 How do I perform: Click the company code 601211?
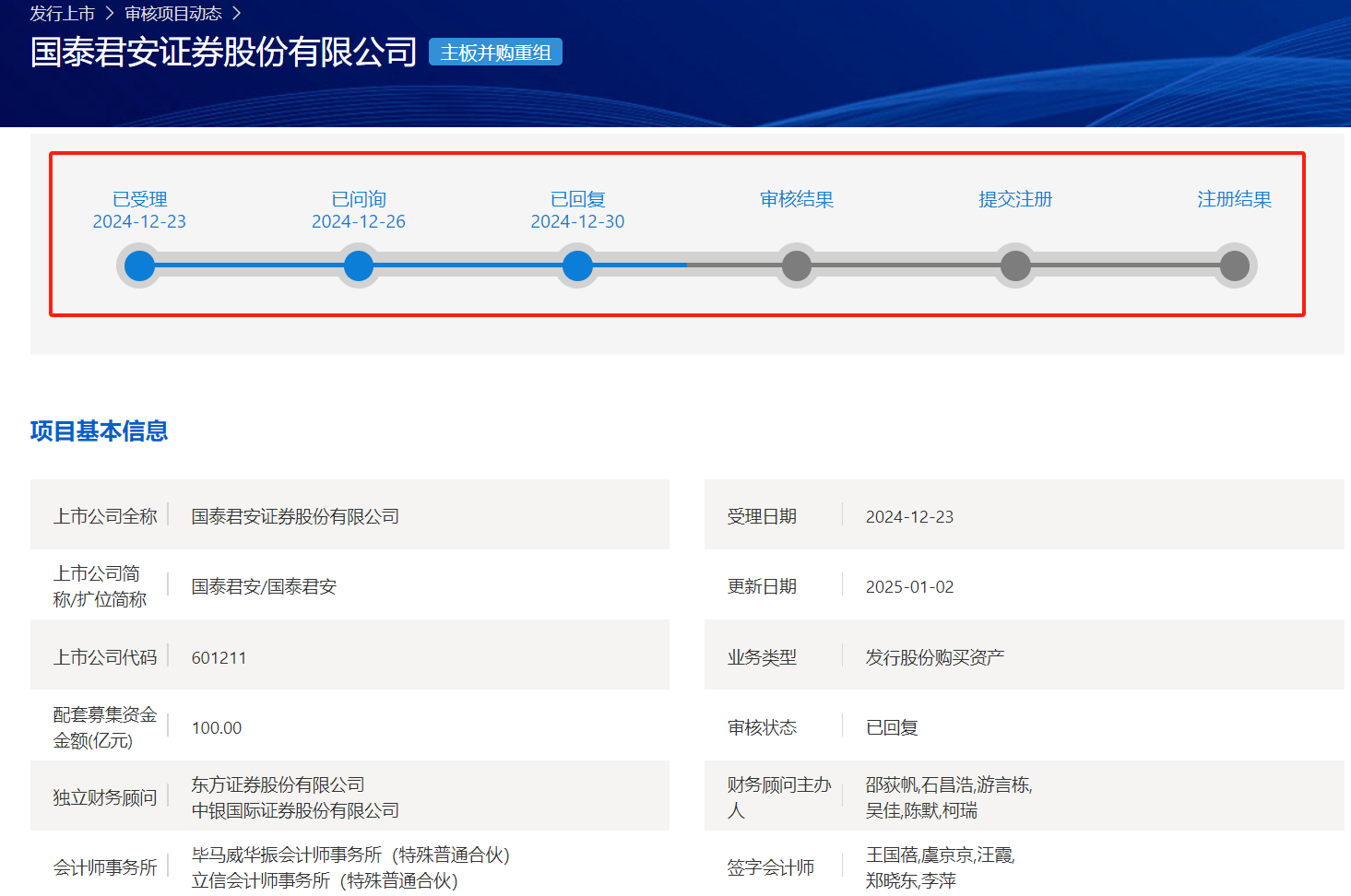pos(219,657)
